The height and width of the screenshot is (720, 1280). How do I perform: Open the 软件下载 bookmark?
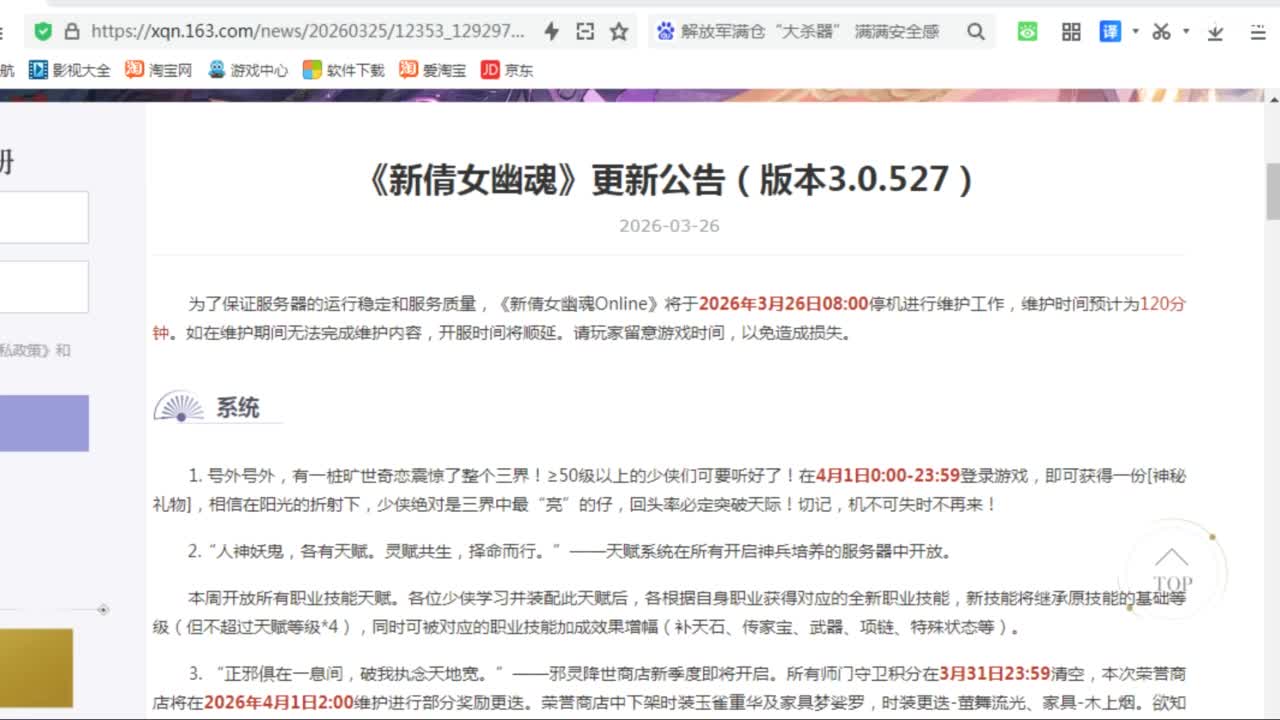click(x=344, y=70)
